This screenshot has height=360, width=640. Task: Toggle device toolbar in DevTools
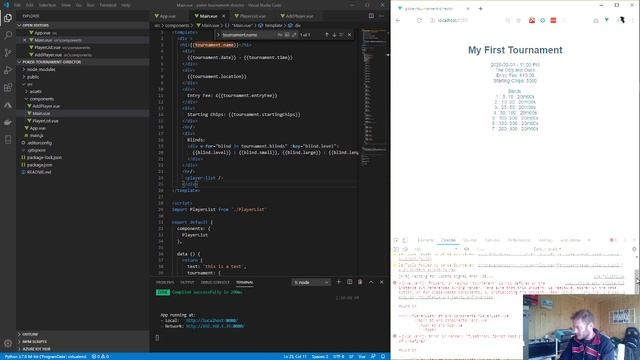[405, 240]
